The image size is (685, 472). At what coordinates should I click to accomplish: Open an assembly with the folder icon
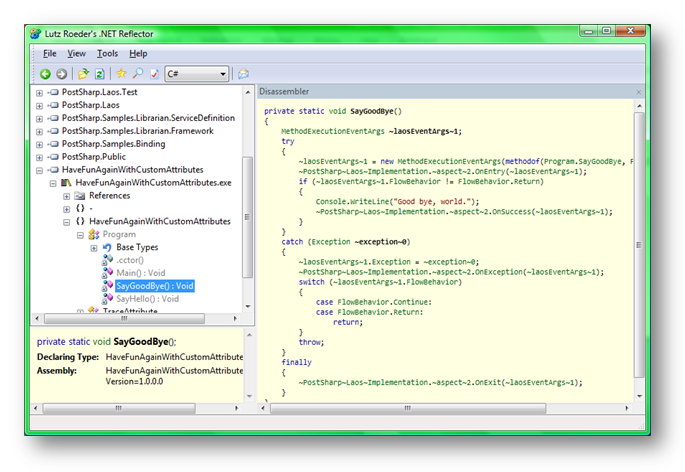click(x=83, y=74)
